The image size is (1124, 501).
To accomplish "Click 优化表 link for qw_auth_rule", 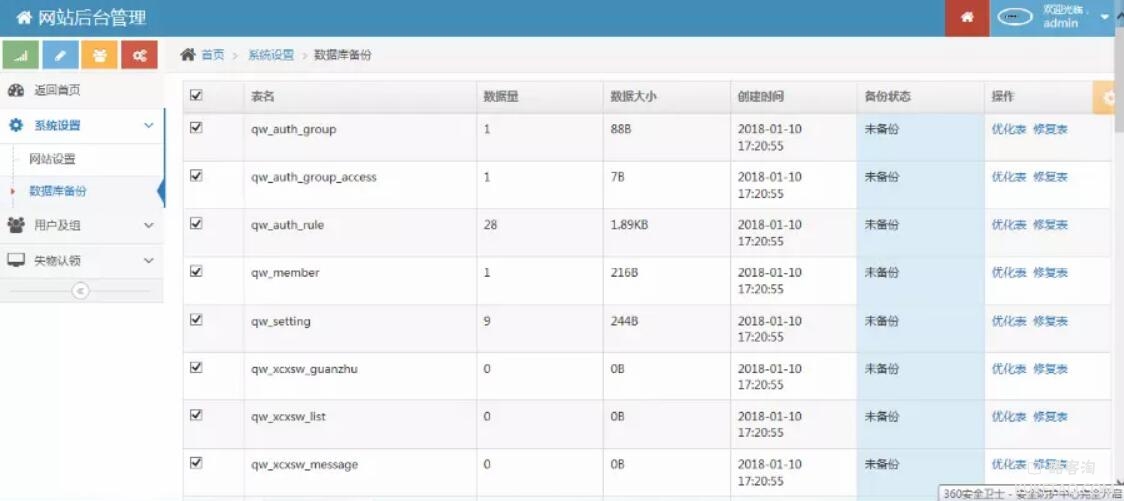I will (x=1009, y=225).
